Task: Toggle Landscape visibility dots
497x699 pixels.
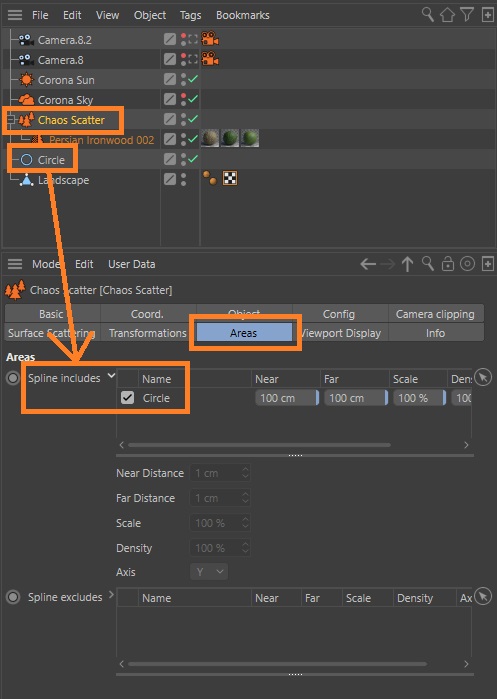Action: [x=183, y=180]
